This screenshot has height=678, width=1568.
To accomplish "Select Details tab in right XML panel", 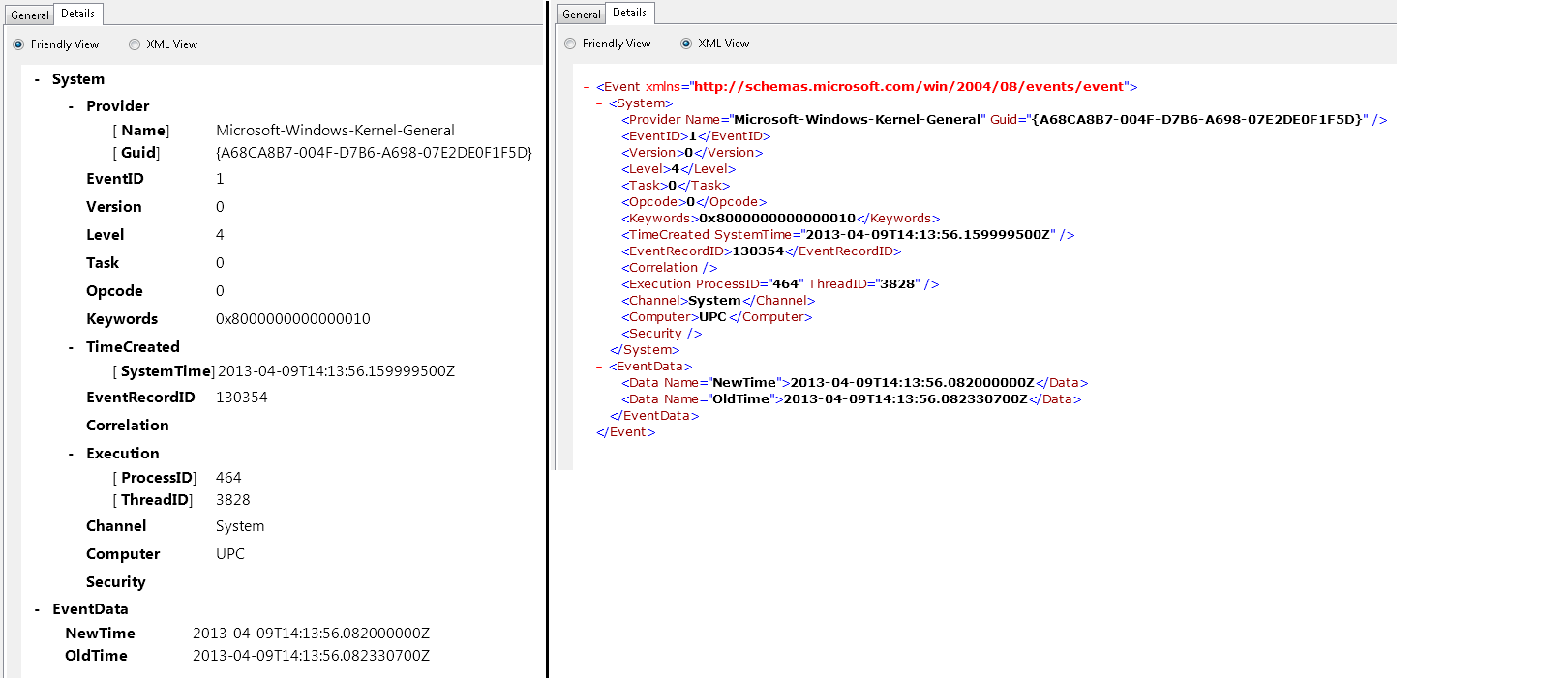I will [629, 13].
